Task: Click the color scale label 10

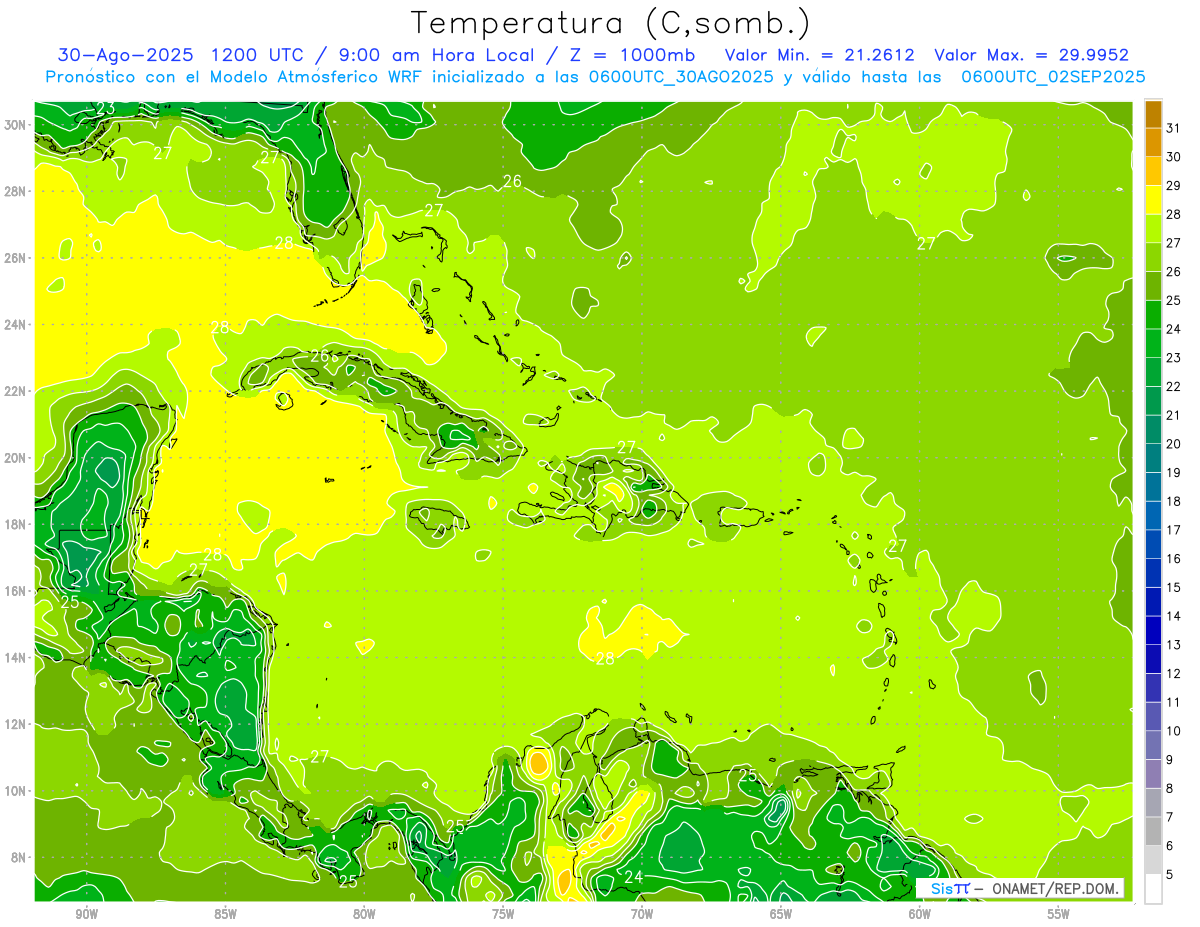Action: (x=1174, y=731)
